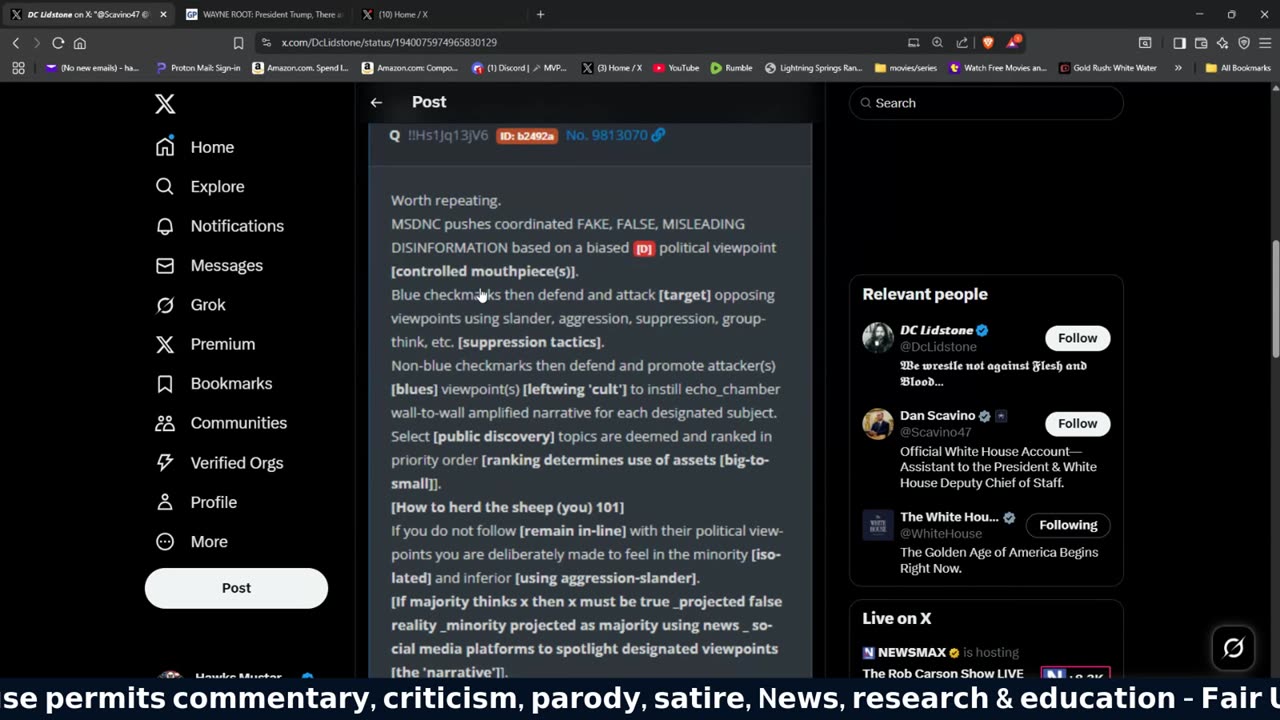
Task: Switch to (10) Home / X tab
Action: point(440,15)
